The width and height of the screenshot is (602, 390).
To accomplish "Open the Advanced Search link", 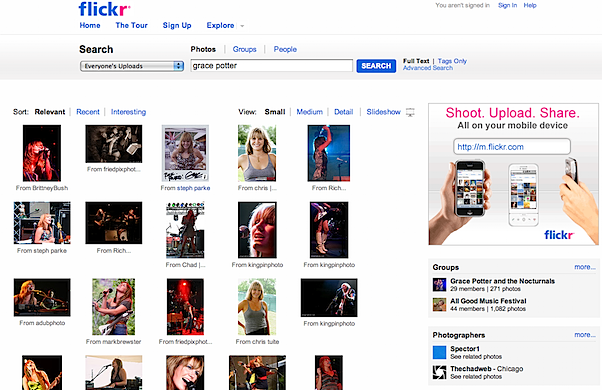I will pos(428,68).
